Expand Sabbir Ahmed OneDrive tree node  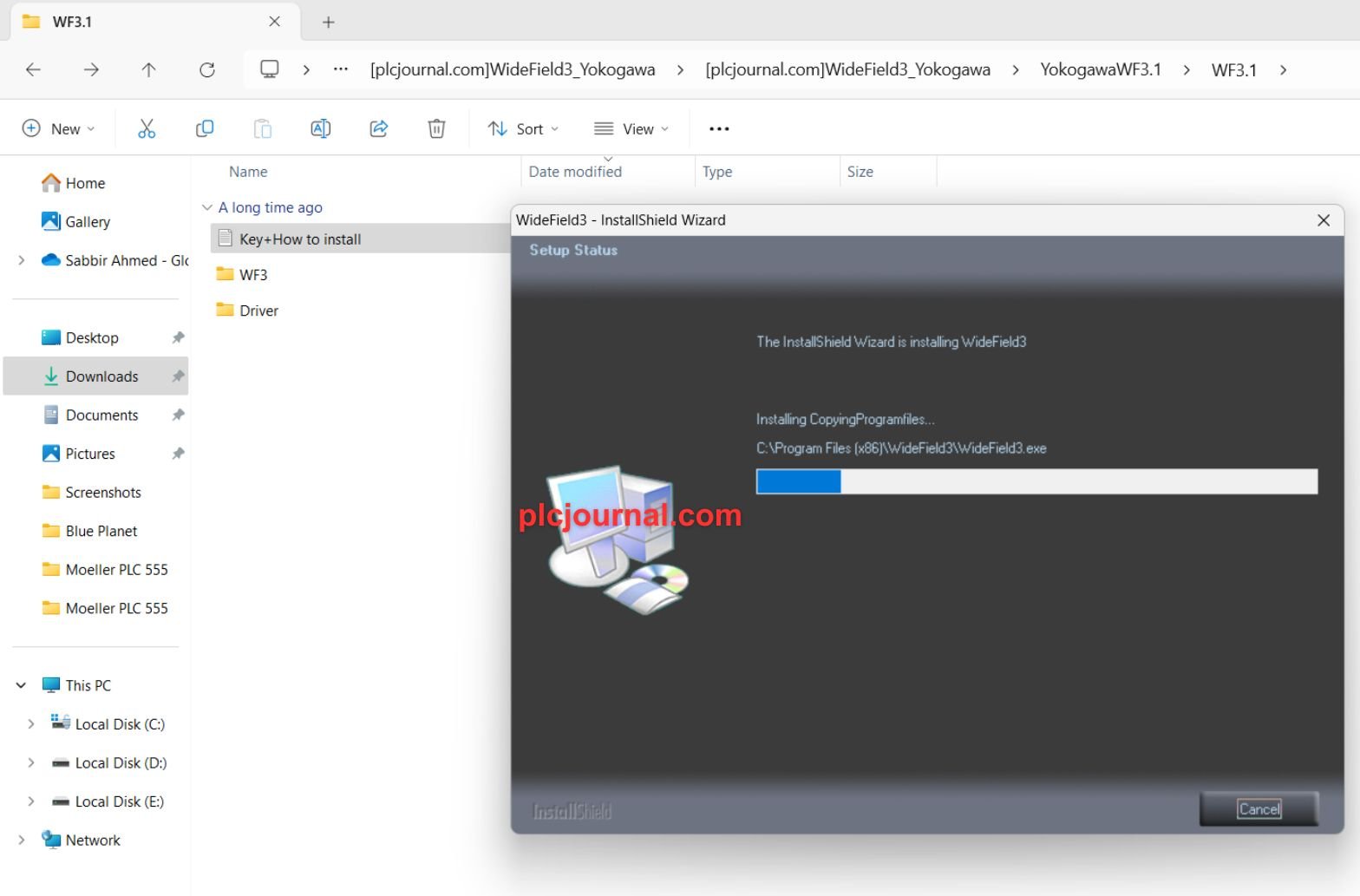[x=22, y=259]
